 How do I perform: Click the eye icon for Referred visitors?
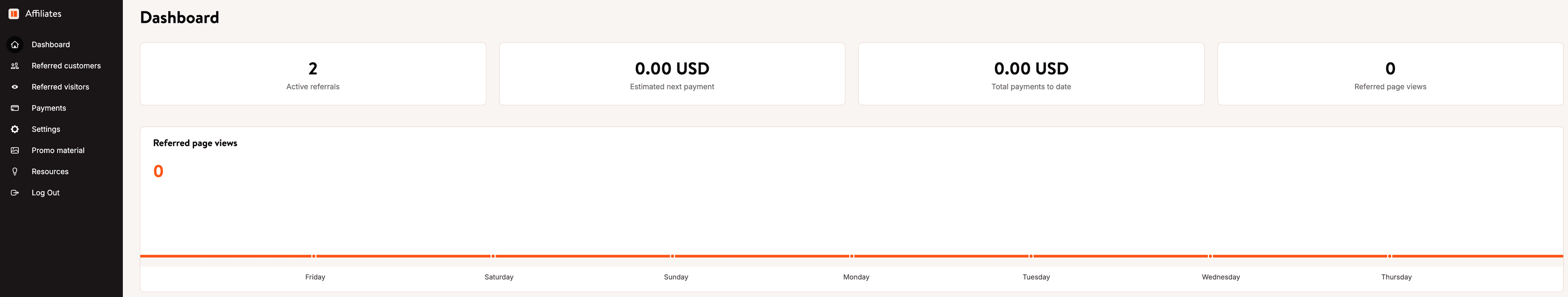click(14, 86)
